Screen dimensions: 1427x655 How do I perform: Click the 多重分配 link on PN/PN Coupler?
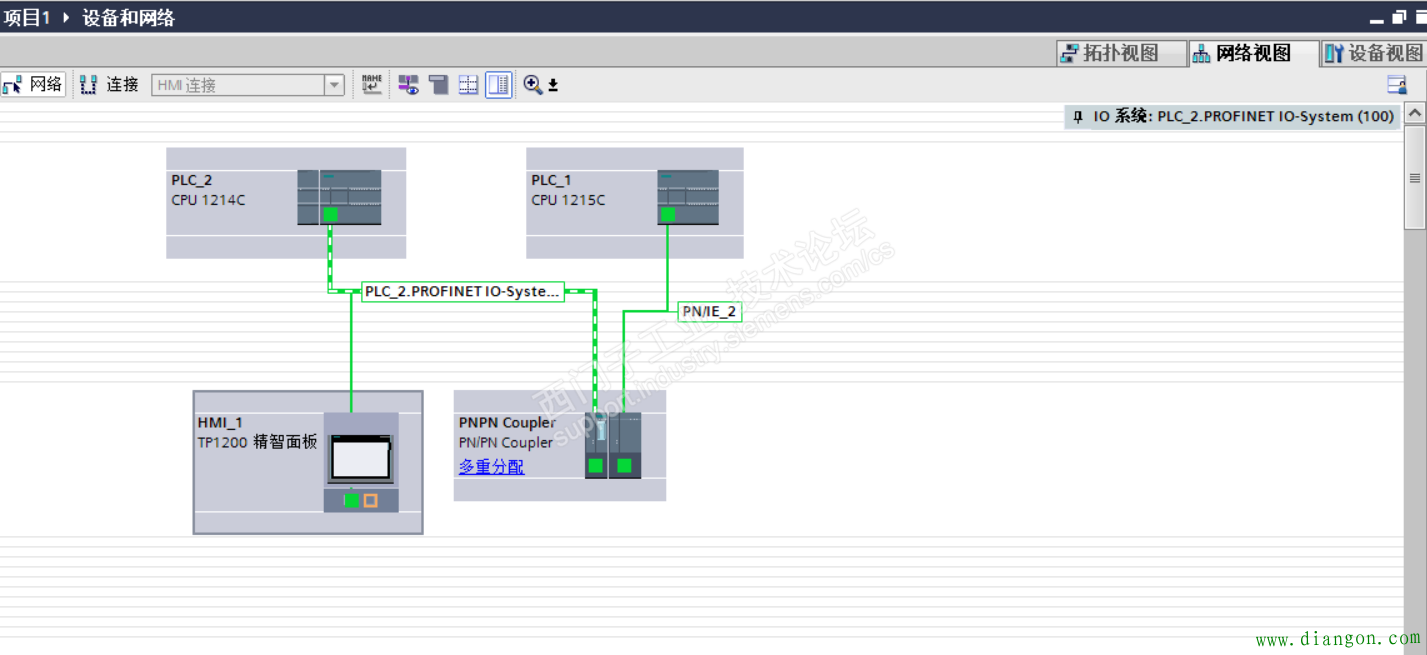point(491,467)
